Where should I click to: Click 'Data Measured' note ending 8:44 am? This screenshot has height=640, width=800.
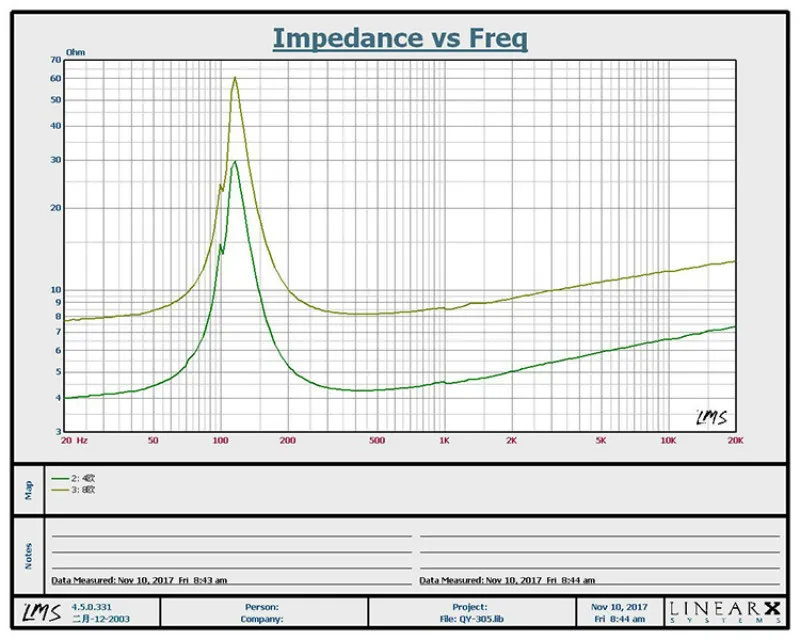coord(507,580)
